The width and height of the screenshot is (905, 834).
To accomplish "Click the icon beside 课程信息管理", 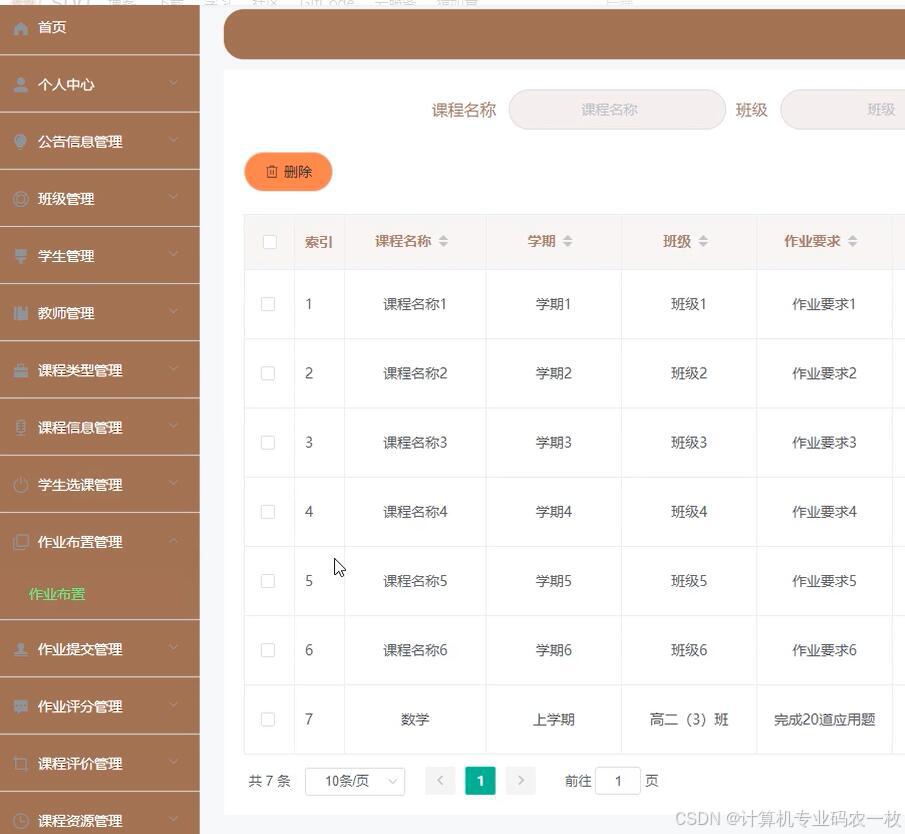I will [x=21, y=428].
